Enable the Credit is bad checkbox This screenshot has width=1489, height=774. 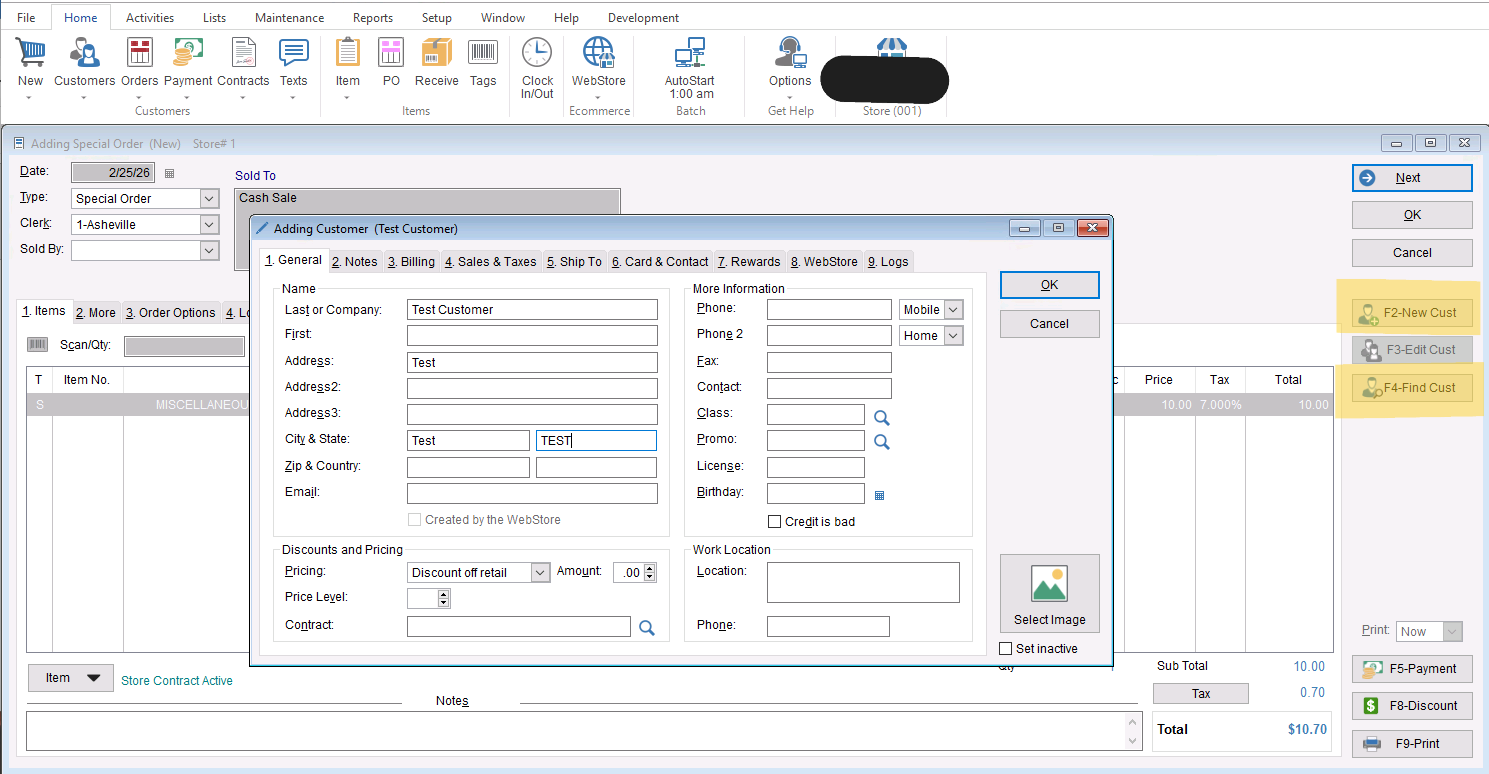tap(774, 521)
